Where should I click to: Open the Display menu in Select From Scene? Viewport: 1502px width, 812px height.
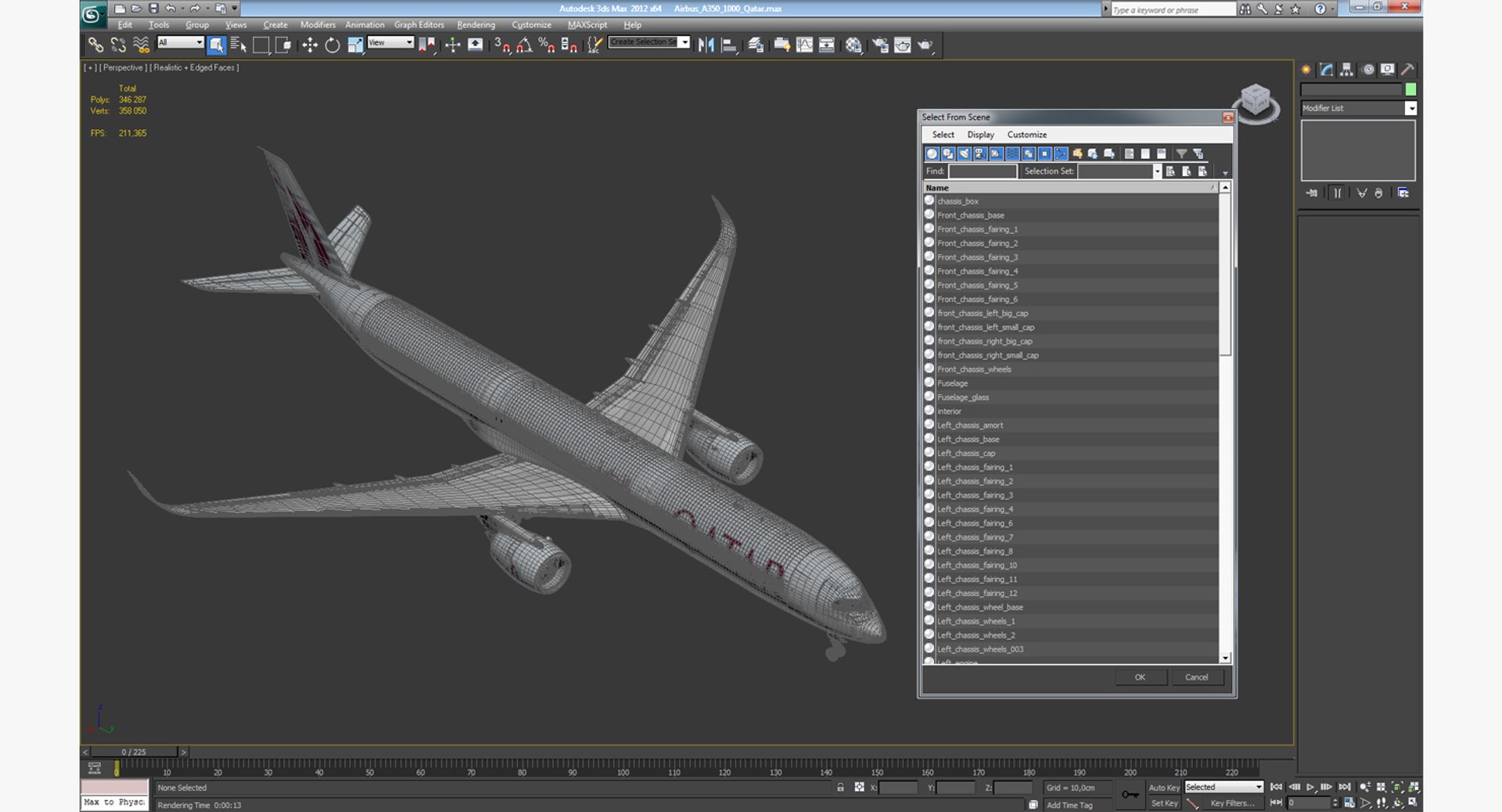pos(980,135)
